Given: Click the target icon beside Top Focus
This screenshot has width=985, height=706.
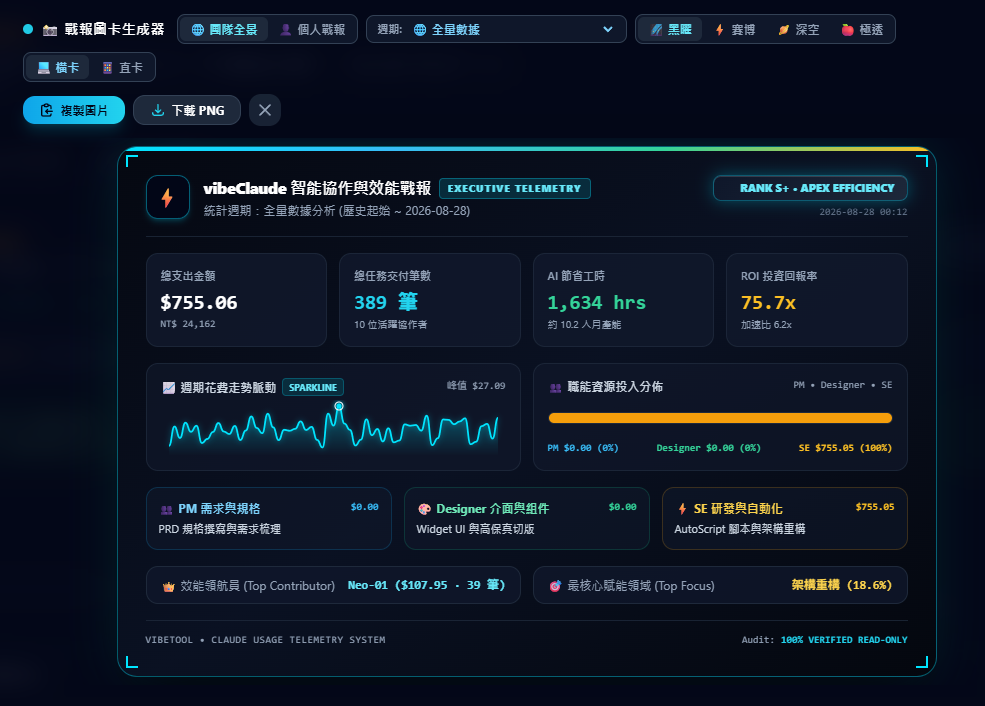Looking at the screenshot, I should (x=555, y=586).
